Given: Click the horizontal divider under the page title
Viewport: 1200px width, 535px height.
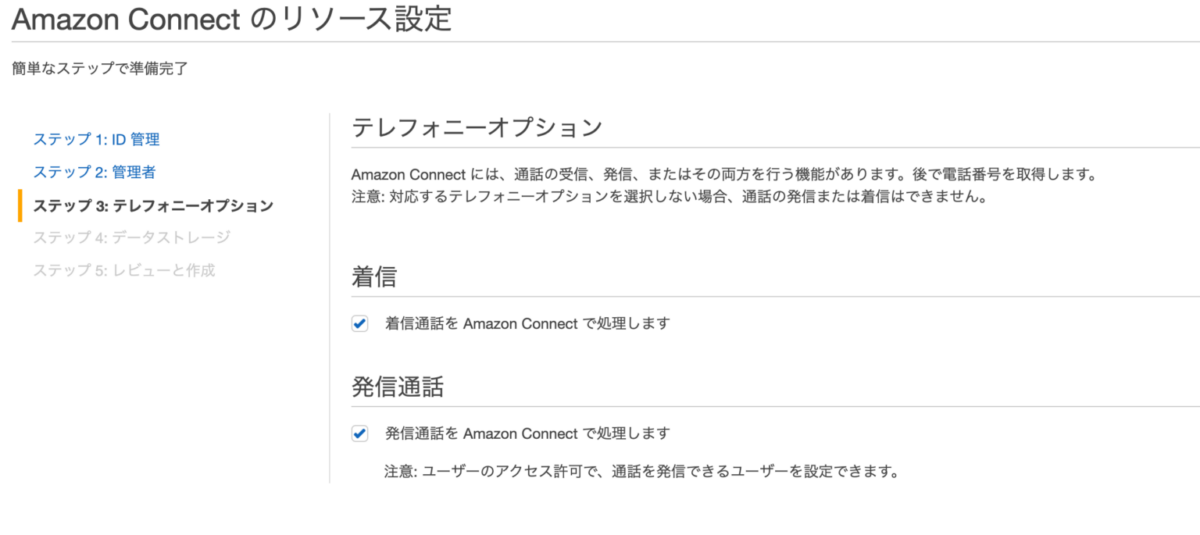Looking at the screenshot, I should [x=600, y=42].
